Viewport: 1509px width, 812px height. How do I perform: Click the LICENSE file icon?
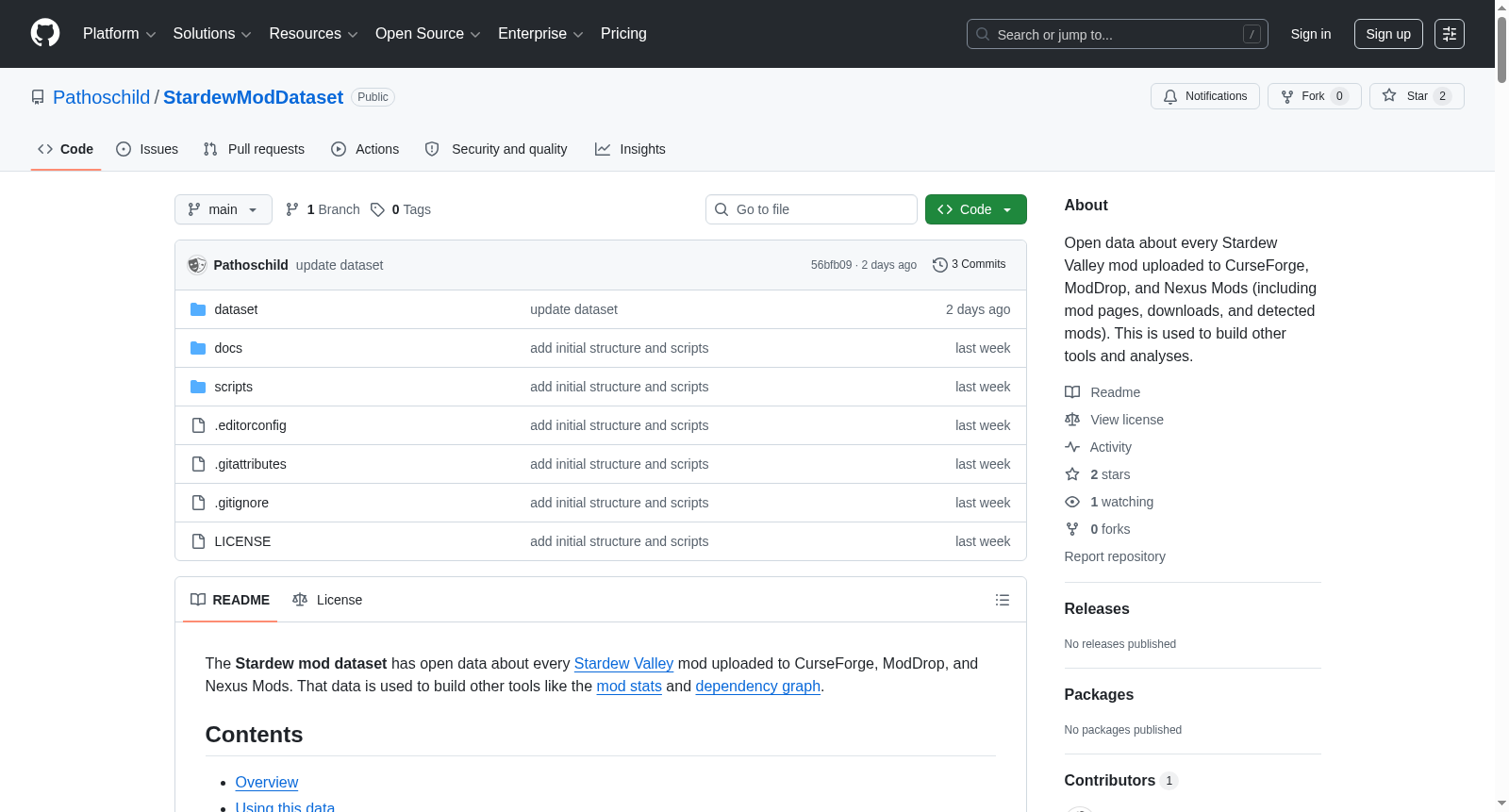(x=198, y=541)
